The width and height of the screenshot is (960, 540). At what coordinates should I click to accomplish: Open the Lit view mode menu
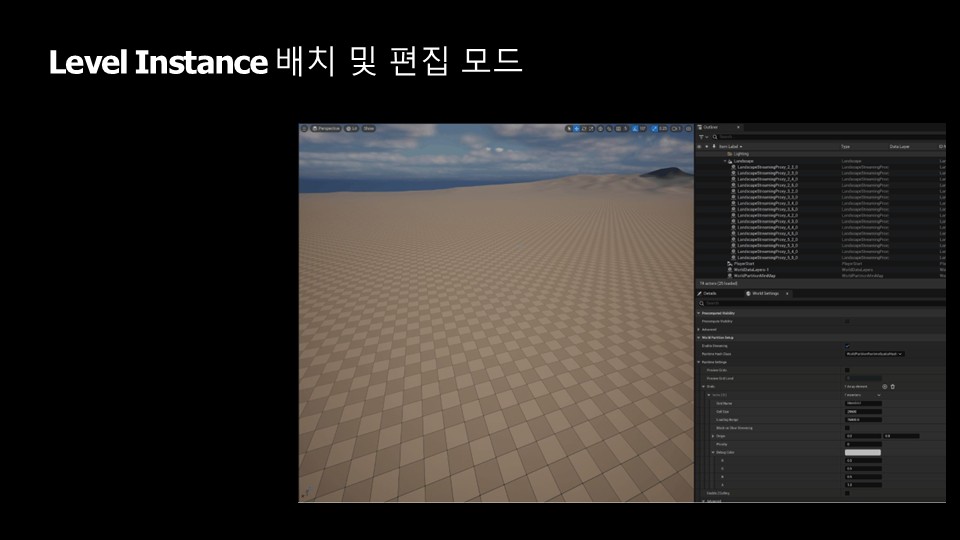click(x=352, y=129)
